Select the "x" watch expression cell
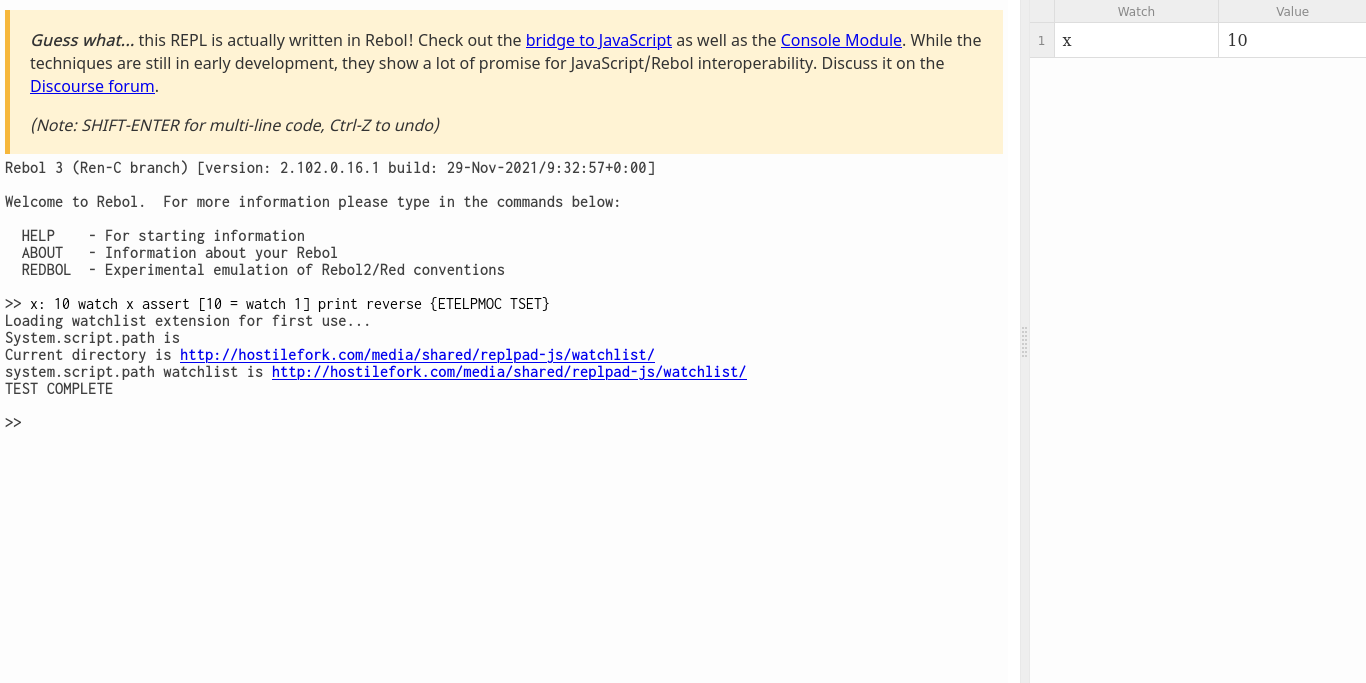Image resolution: width=1366 pixels, height=683 pixels. (1135, 41)
